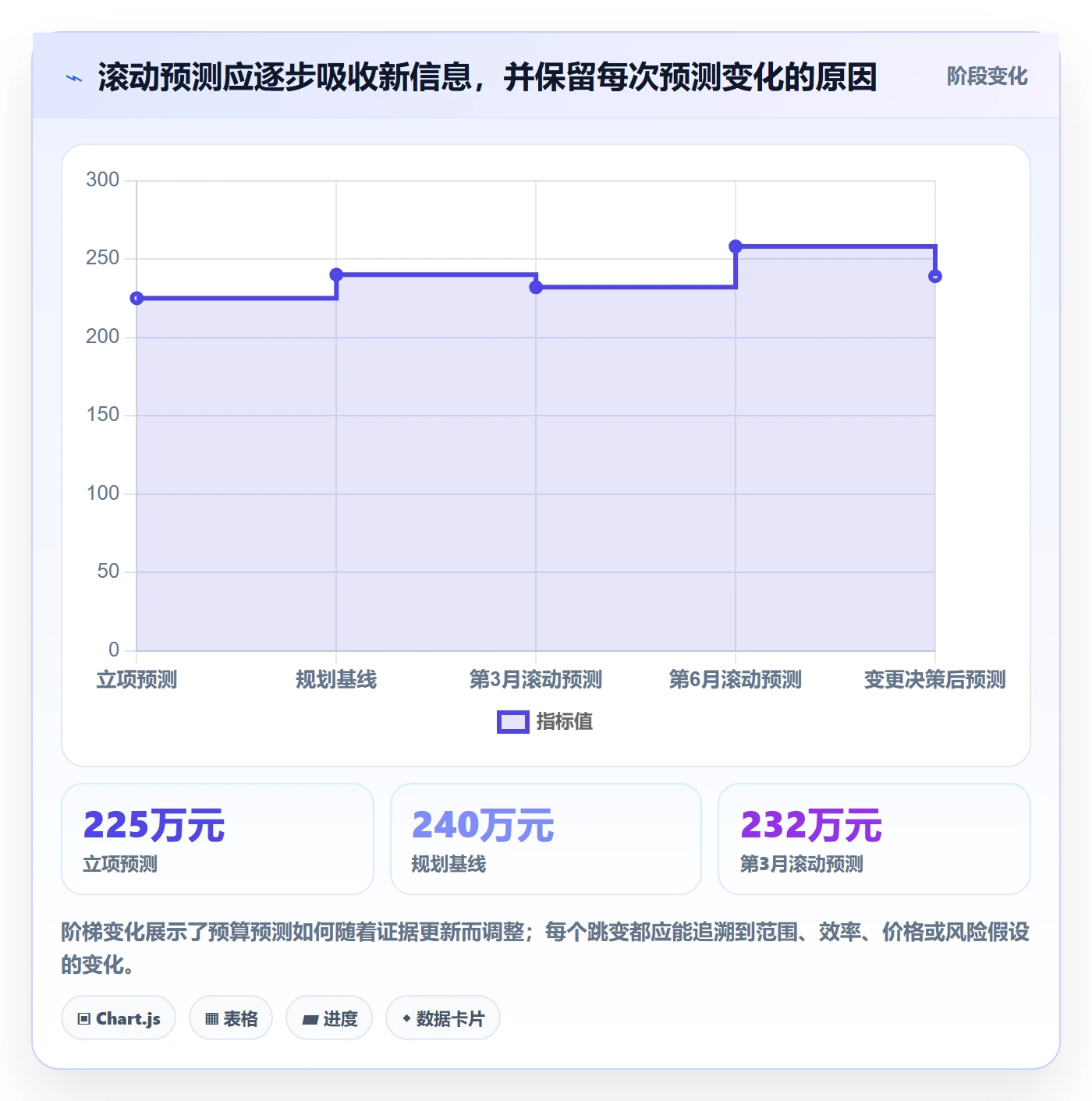Click the y-axis value 150
This screenshot has height=1101, width=1092.
click(103, 415)
